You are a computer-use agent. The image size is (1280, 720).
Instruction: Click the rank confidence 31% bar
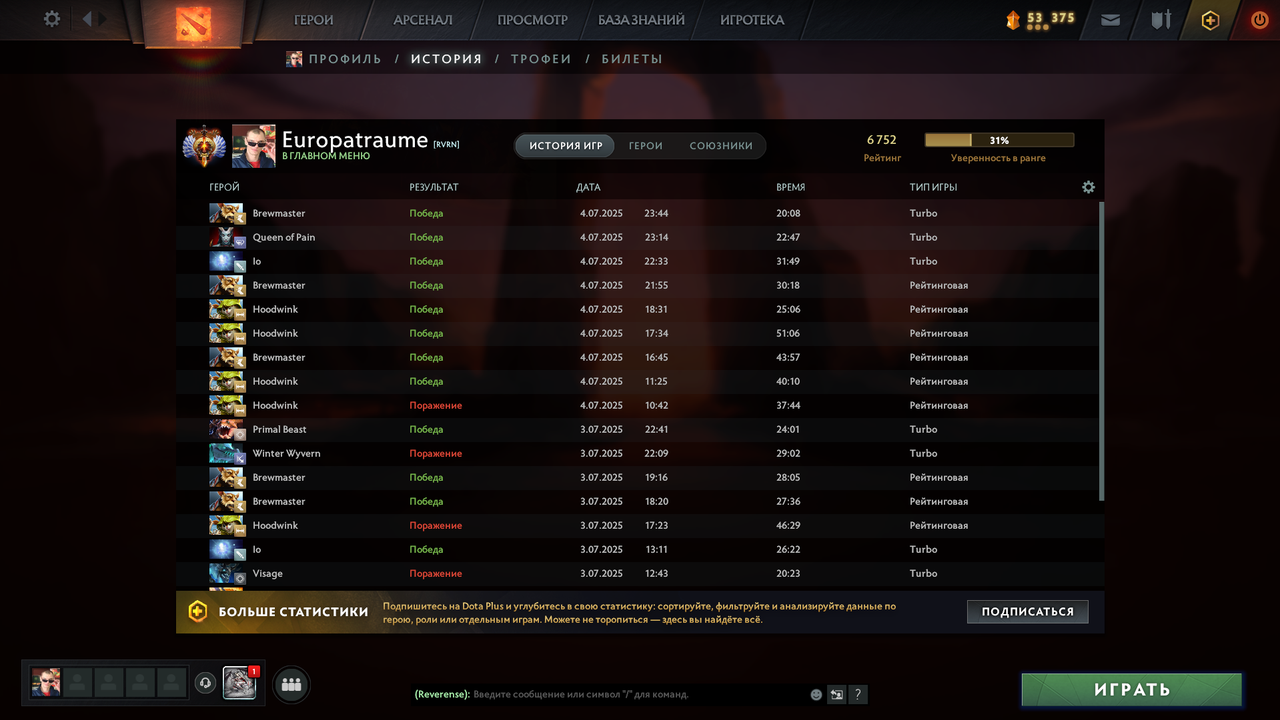pyautogui.click(x=999, y=141)
